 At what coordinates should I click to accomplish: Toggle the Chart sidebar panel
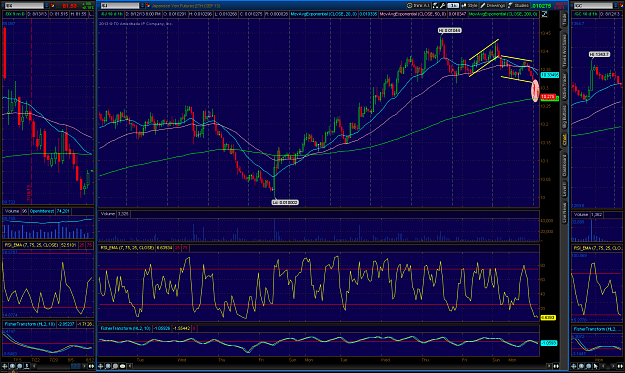pyautogui.click(x=564, y=140)
